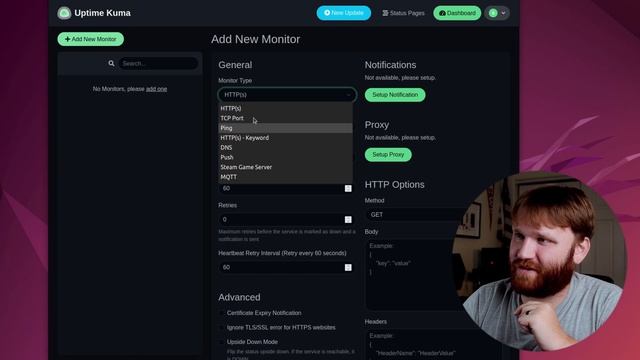Pick the DNS monitor type
640x360 pixels.
[x=285, y=147]
